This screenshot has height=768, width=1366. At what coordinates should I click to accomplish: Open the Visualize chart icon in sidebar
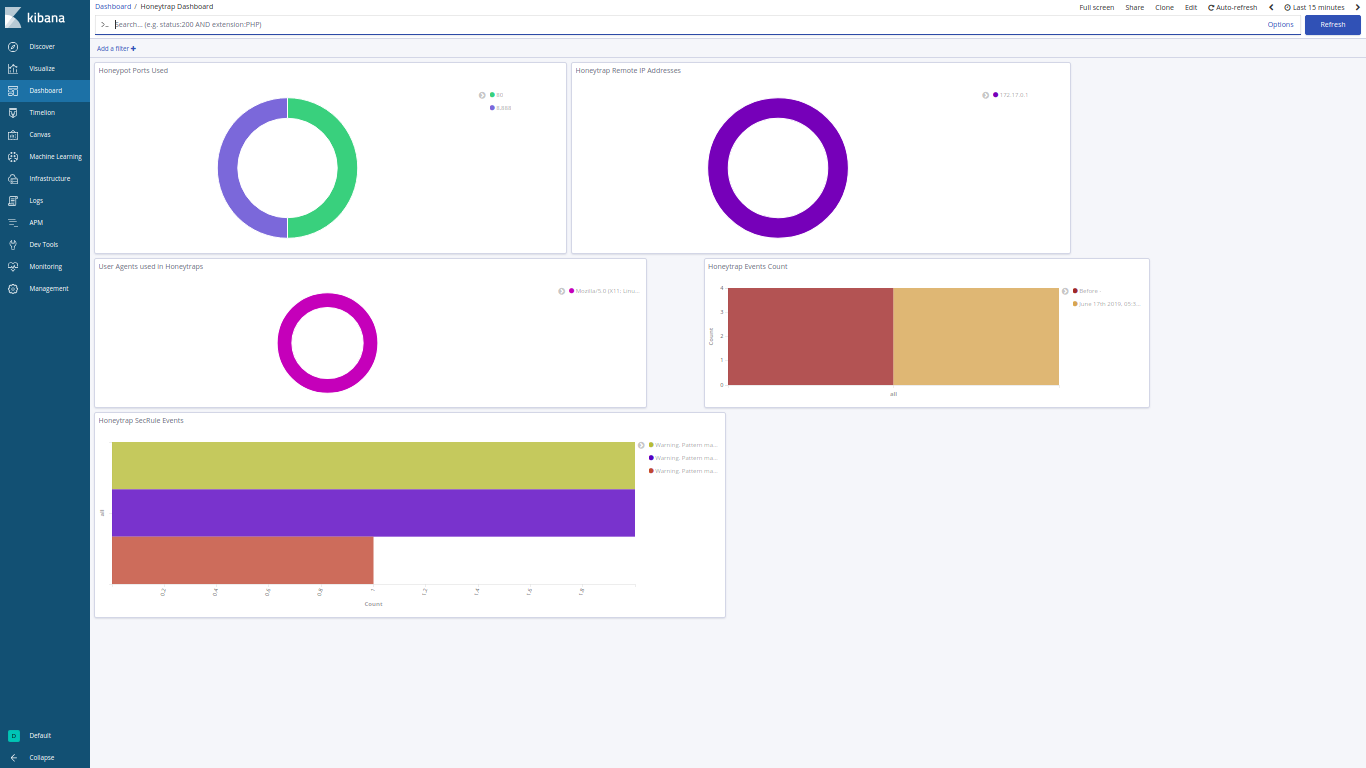coord(13,69)
